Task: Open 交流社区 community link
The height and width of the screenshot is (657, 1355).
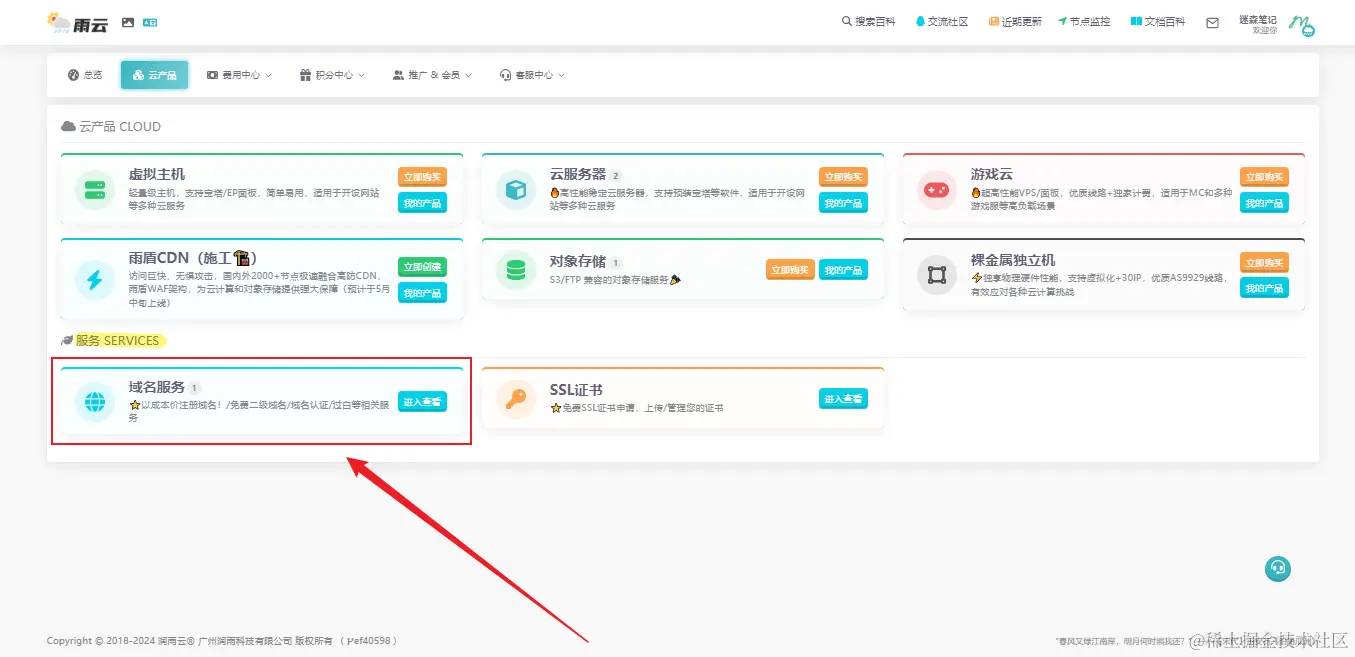Action: (x=942, y=22)
